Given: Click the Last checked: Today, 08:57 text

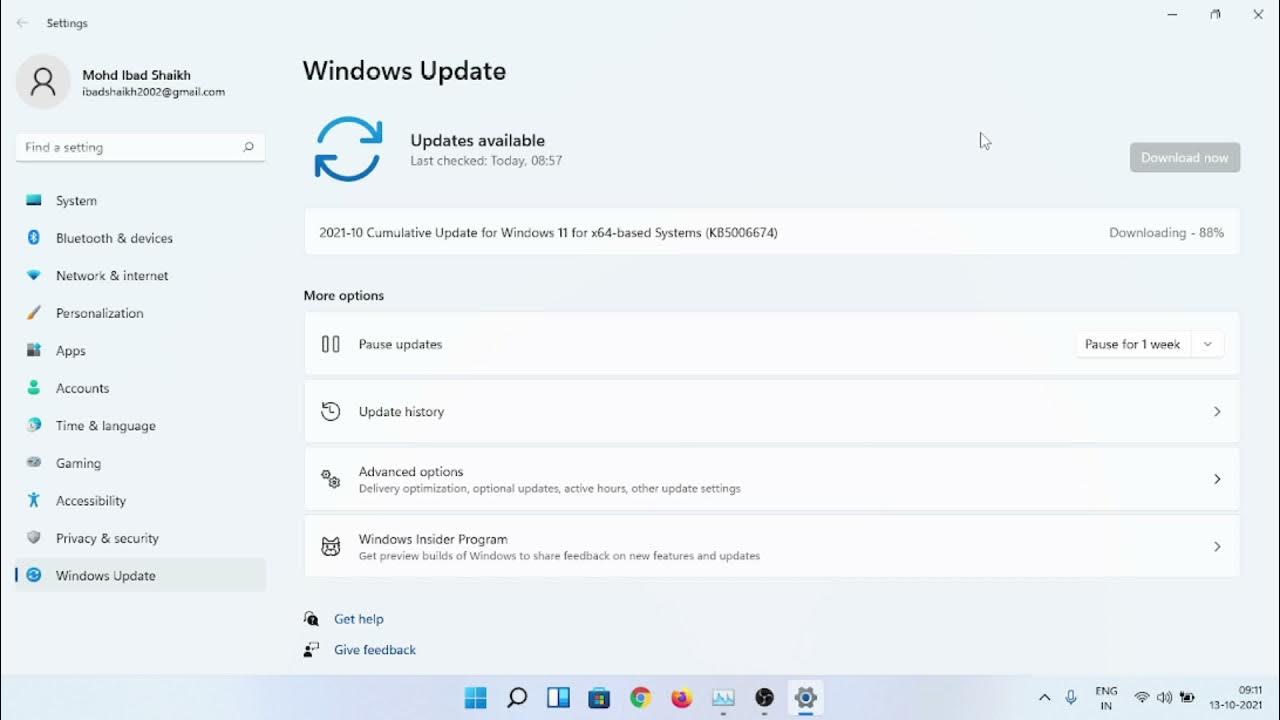Looking at the screenshot, I should tap(486, 160).
